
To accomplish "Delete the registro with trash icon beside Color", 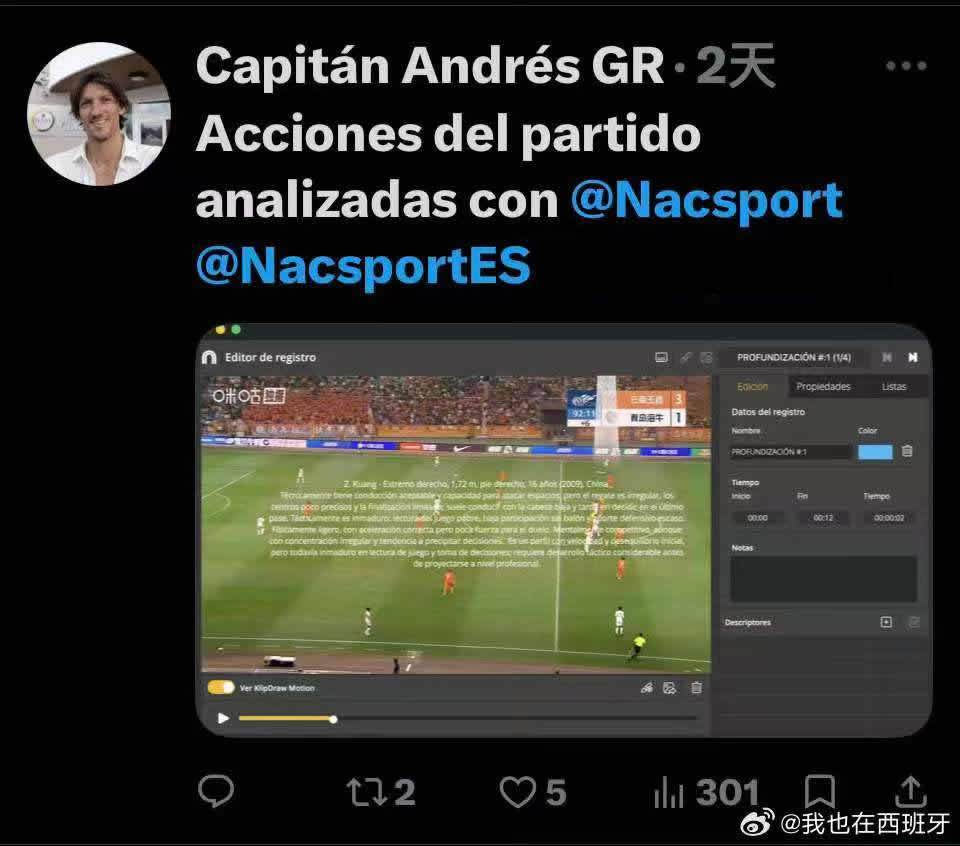I will point(907,451).
